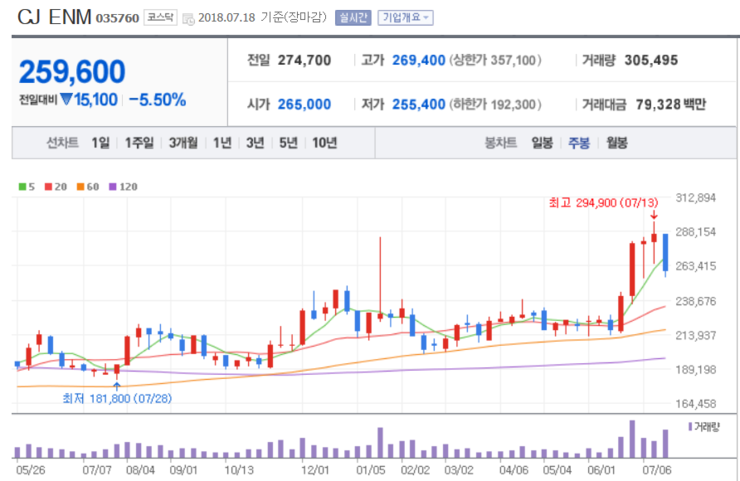This screenshot has height=481, width=740.
Task: Click the blue arrow marking the 181,800 low
Action: 117,386
